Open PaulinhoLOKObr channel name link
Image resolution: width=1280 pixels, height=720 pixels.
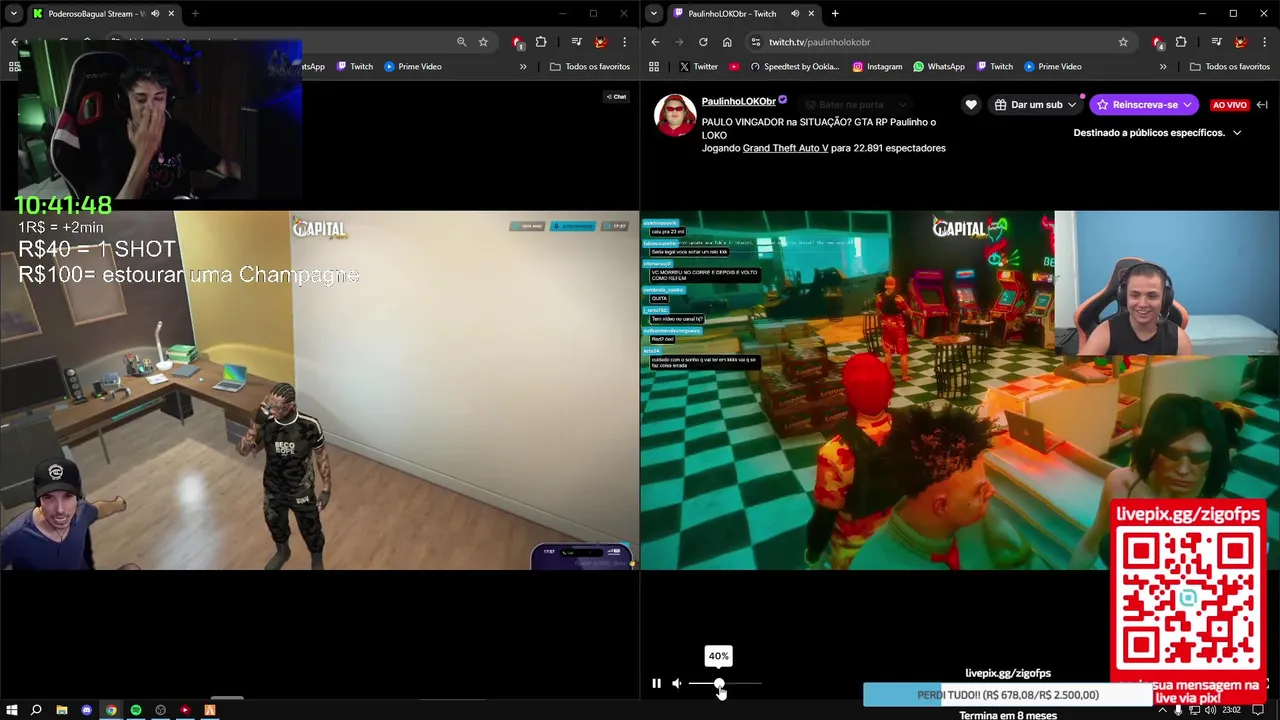pyautogui.click(x=738, y=102)
